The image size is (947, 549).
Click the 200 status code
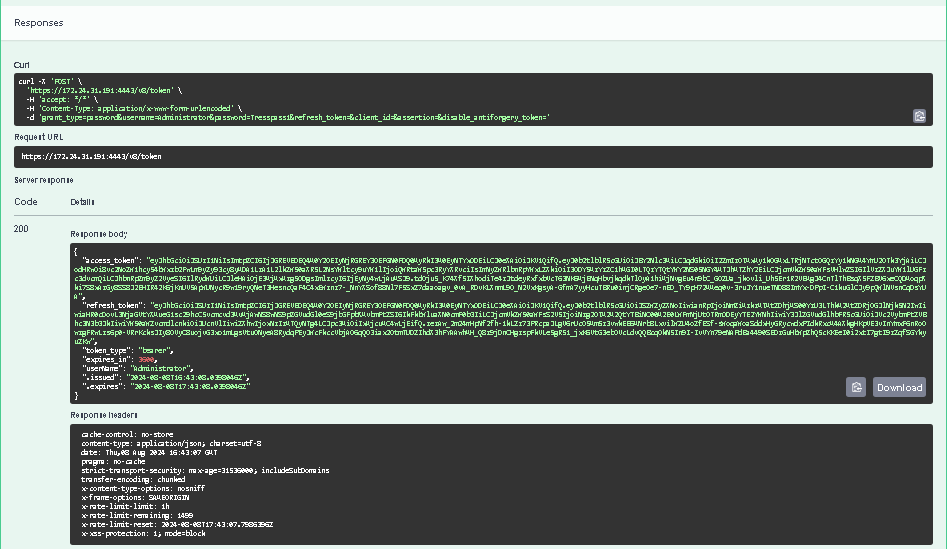21,229
